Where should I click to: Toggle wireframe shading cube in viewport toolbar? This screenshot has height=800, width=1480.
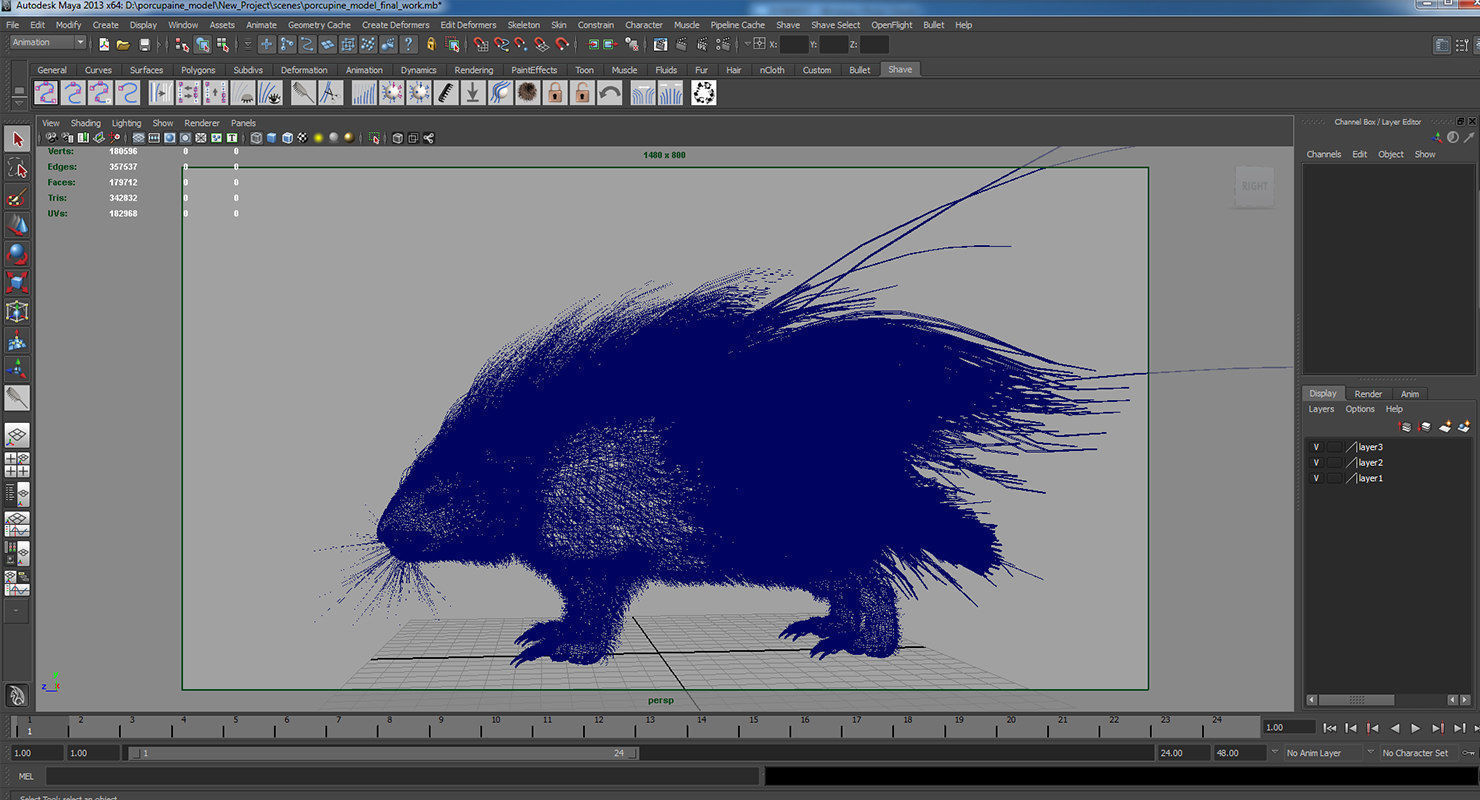click(256, 138)
